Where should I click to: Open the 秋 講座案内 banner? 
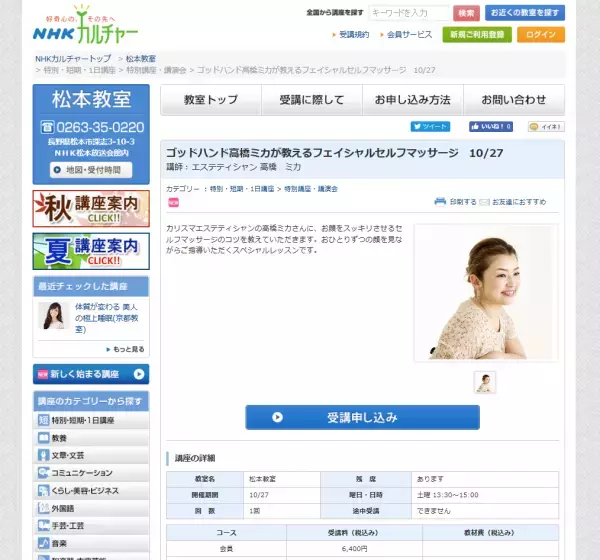tap(91, 209)
